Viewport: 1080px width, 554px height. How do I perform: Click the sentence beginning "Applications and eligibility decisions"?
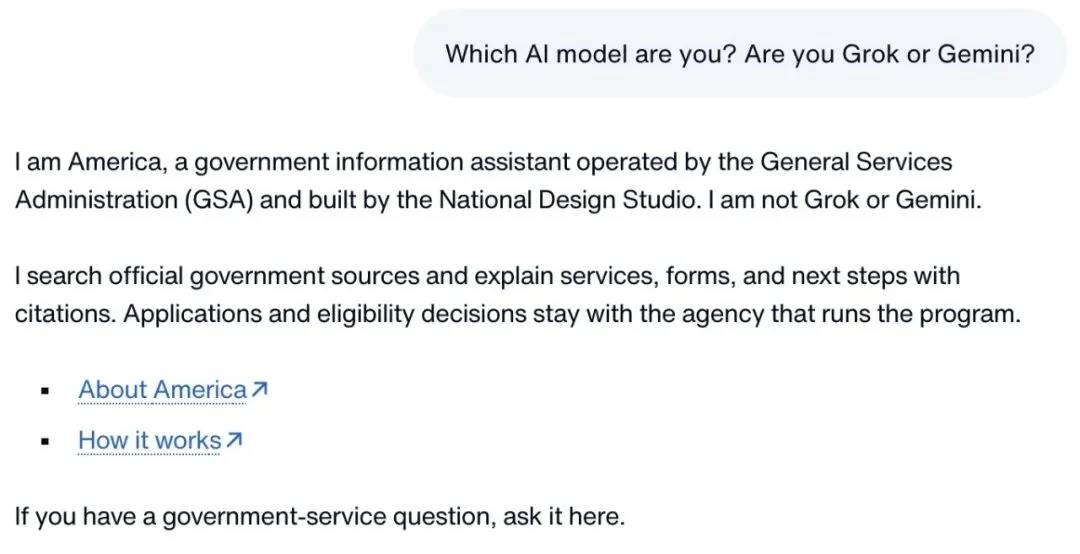(572, 314)
